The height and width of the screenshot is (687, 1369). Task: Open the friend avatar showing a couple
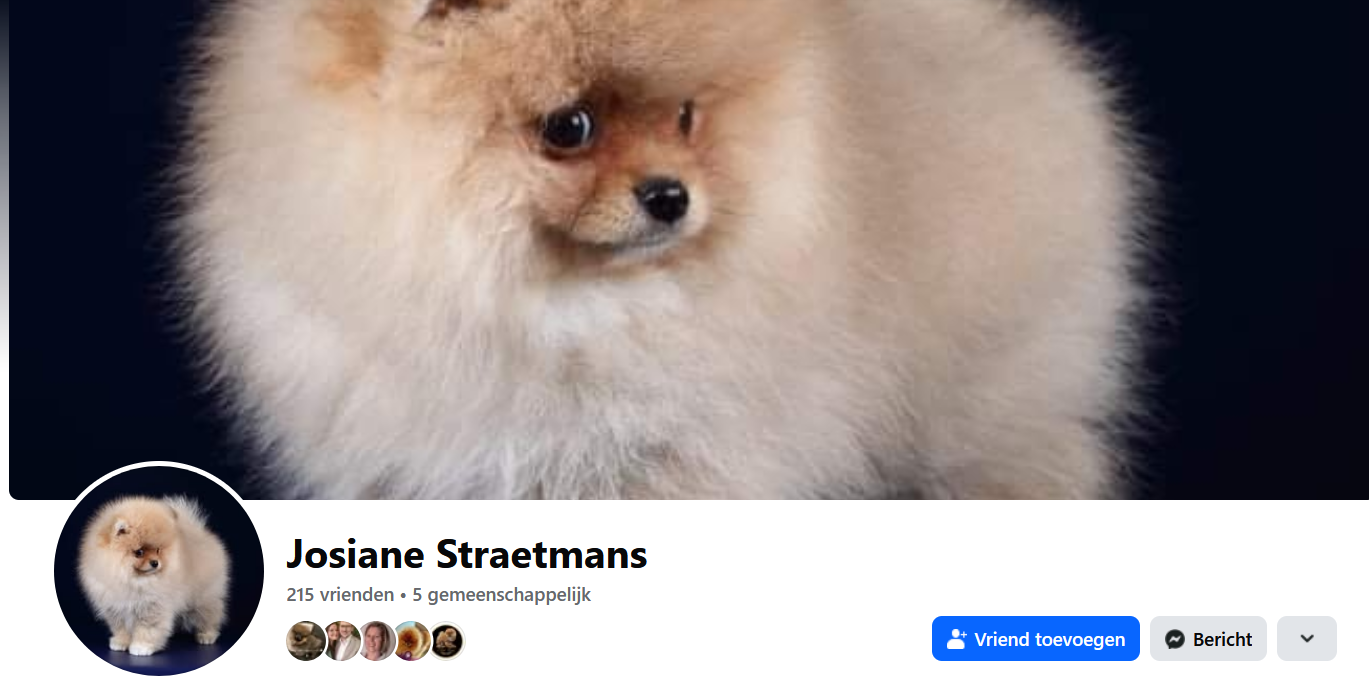341,641
